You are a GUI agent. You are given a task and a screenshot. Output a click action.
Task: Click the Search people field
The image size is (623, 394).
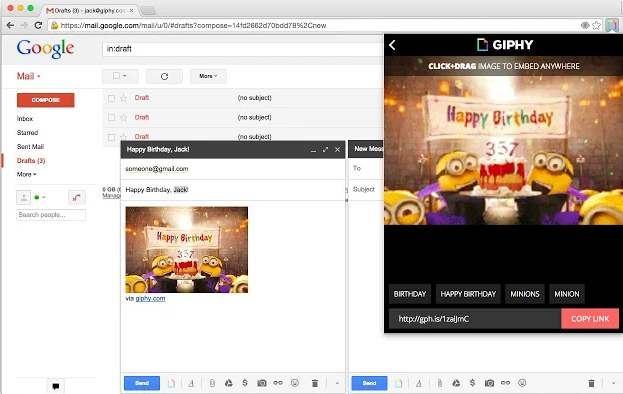(x=51, y=215)
